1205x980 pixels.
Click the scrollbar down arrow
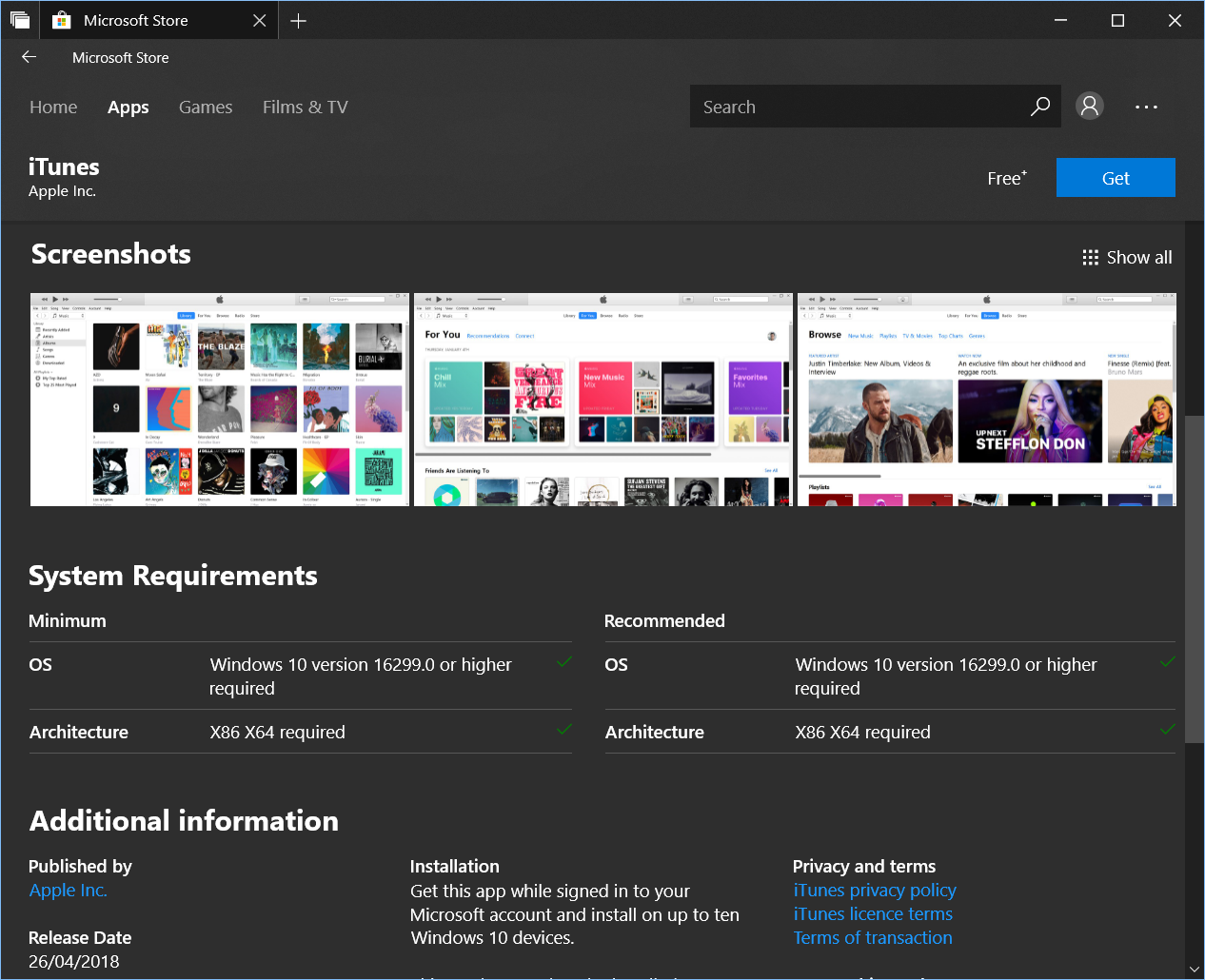click(1195, 970)
